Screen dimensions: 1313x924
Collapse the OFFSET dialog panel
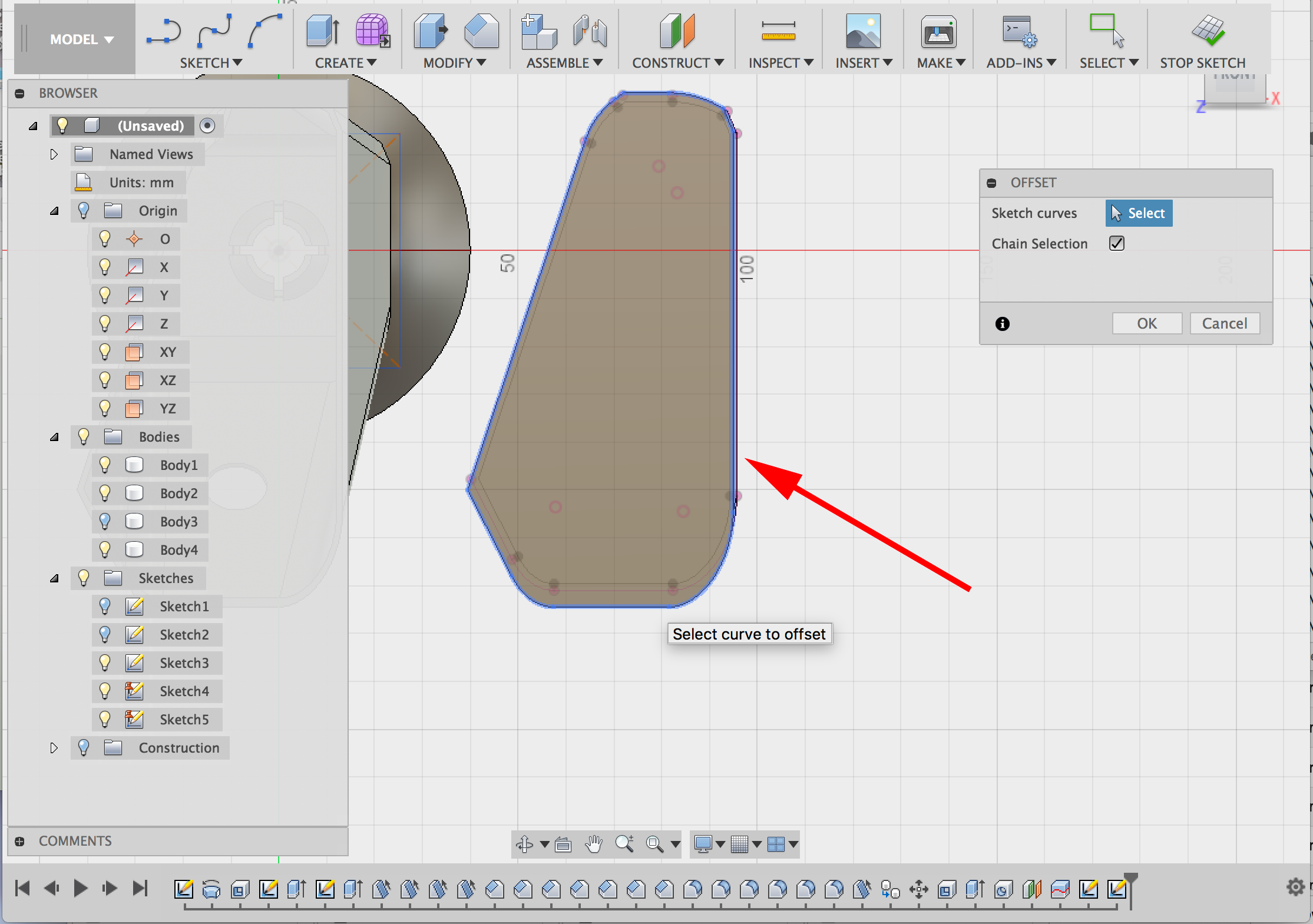(x=991, y=183)
